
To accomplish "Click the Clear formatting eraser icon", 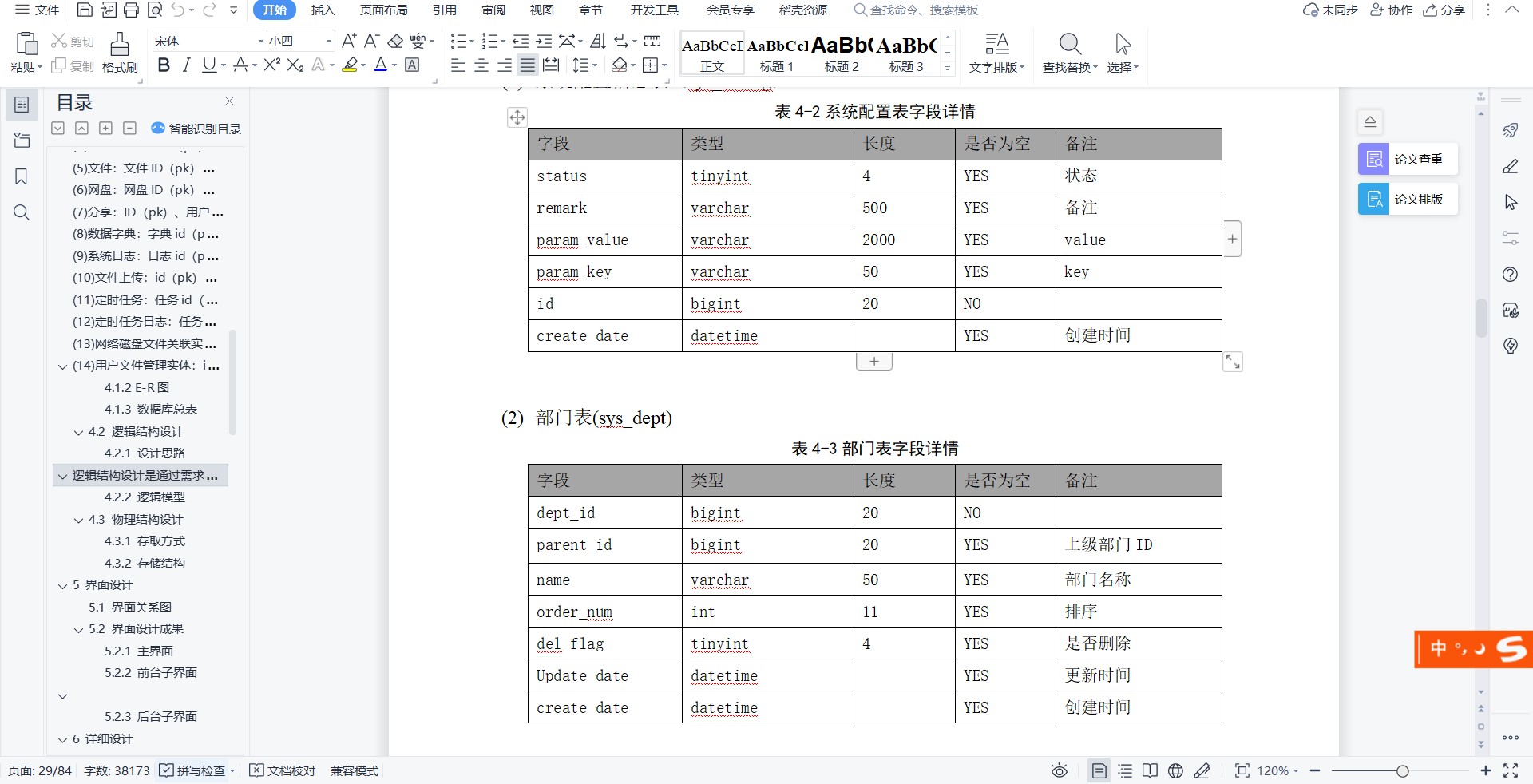I will pos(395,41).
